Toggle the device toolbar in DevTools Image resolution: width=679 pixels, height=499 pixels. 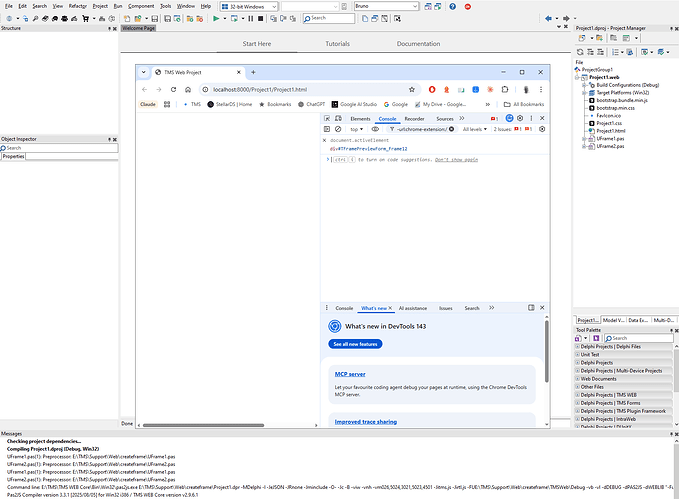pos(340,118)
